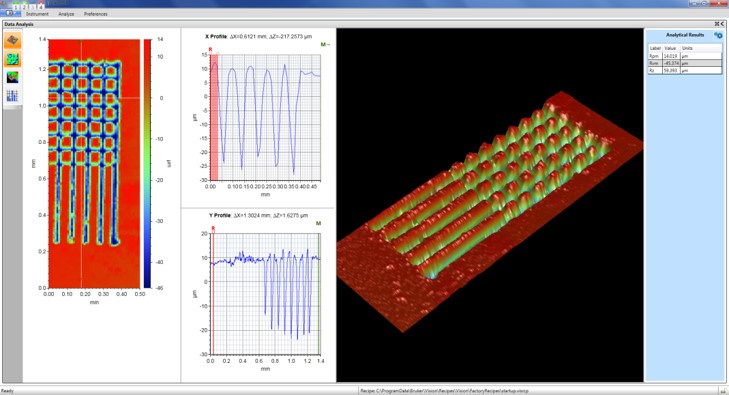Click the red R marker on Y Profile
729x395 pixels.
(x=213, y=228)
